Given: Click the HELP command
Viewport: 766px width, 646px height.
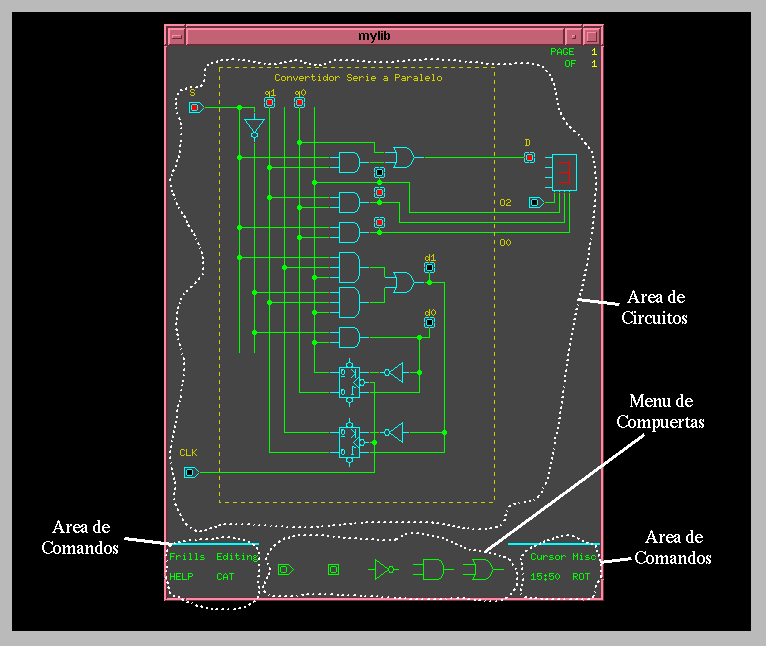Looking at the screenshot, I should coord(181,577).
